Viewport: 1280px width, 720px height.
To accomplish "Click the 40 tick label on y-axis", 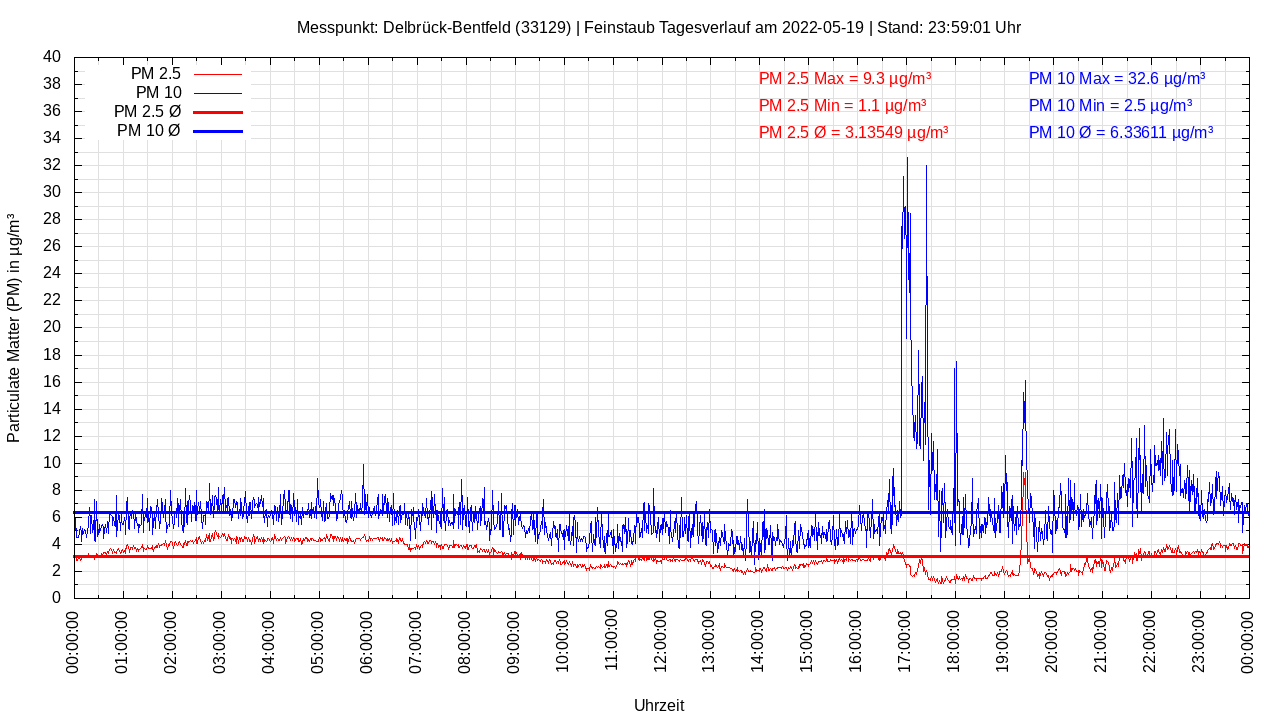I will [52, 57].
